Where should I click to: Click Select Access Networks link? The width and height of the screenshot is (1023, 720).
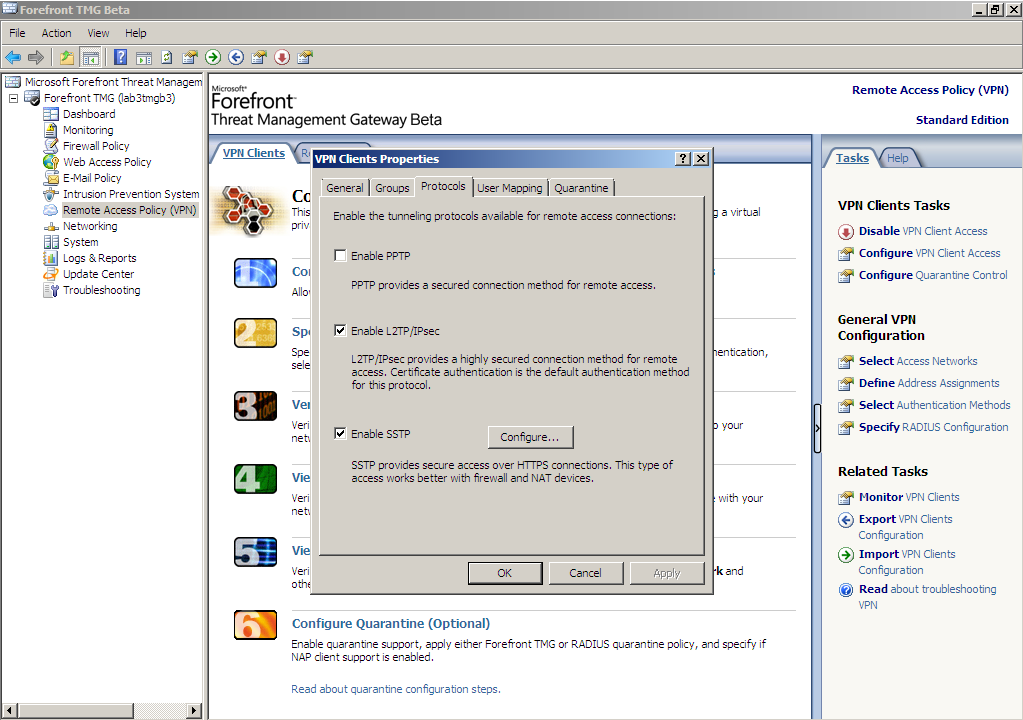(x=918, y=361)
